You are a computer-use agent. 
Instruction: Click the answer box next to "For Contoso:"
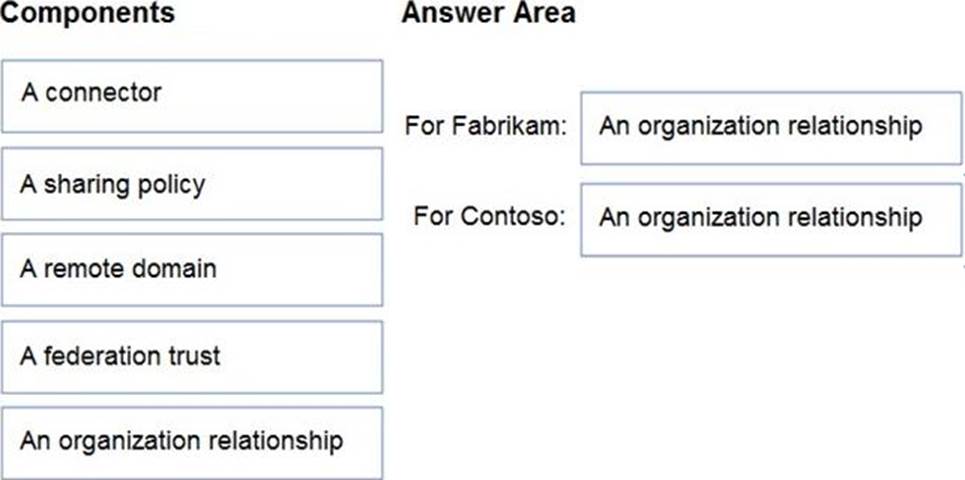coord(770,218)
